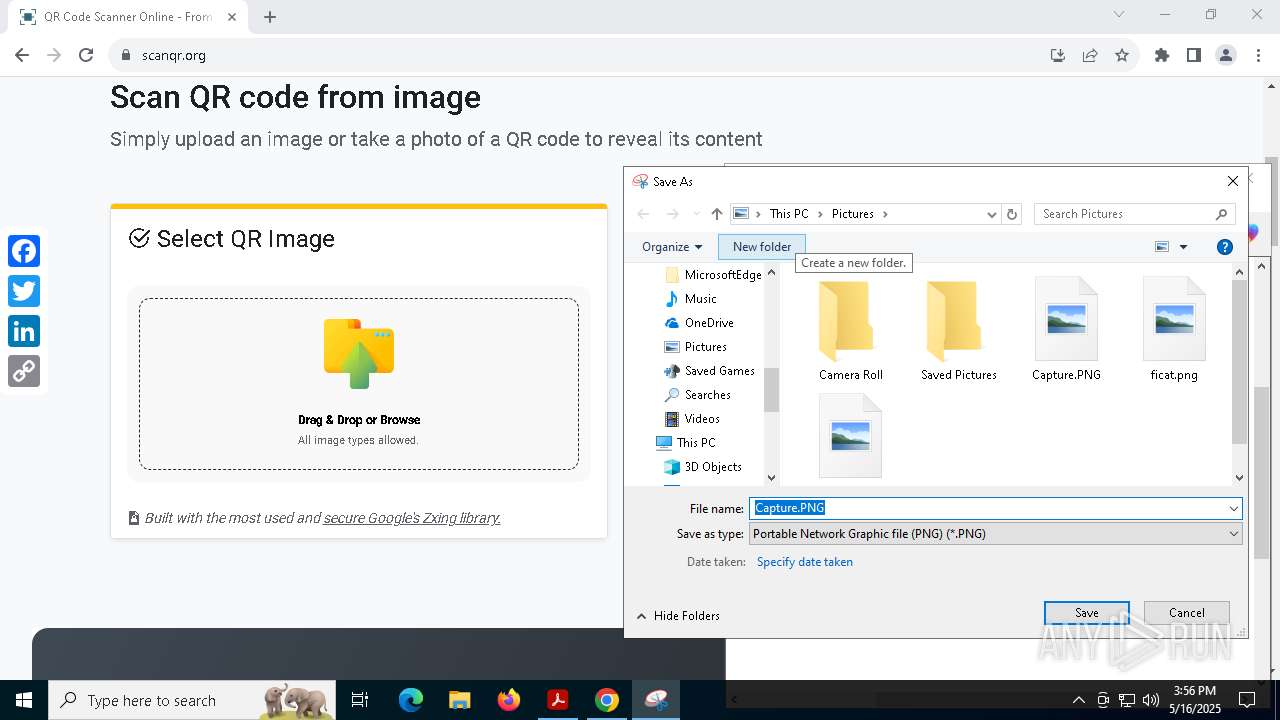Click the search magnifier in Search Pictures
Screen dimensions: 1280x720
click(1221, 214)
